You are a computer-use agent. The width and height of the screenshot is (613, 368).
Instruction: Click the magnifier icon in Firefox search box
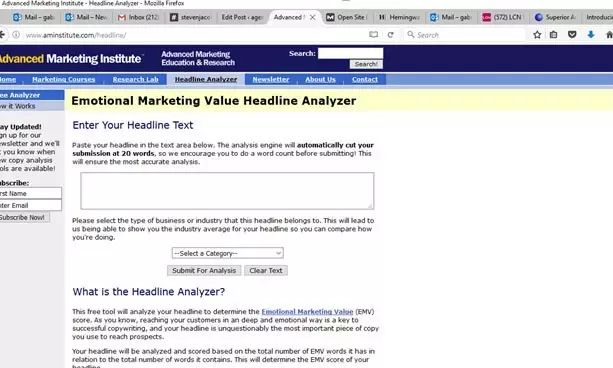click(x=410, y=35)
